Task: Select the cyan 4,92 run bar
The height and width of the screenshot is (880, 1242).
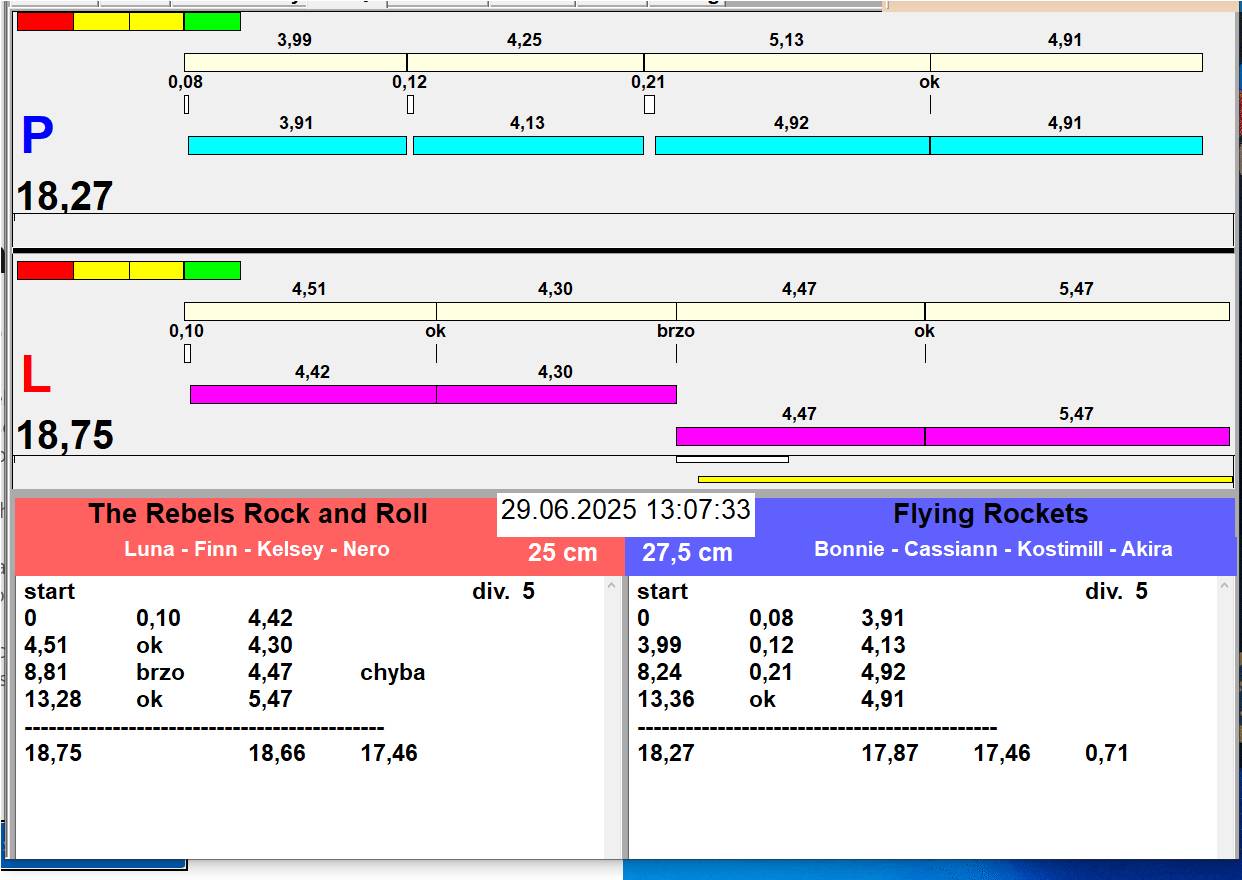Action: point(792,146)
